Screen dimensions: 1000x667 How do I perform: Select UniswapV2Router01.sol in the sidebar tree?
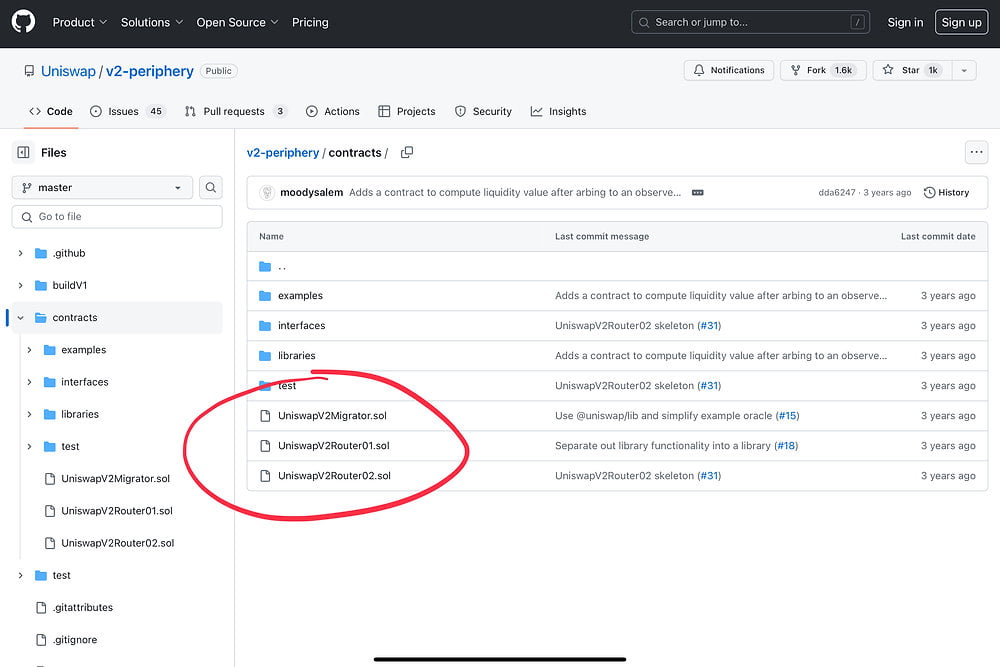[117, 511]
